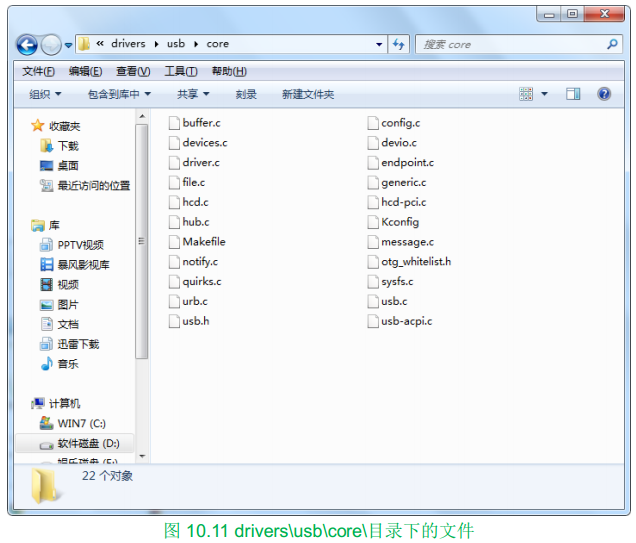Toggle the preview pane icon

[x=573, y=94]
